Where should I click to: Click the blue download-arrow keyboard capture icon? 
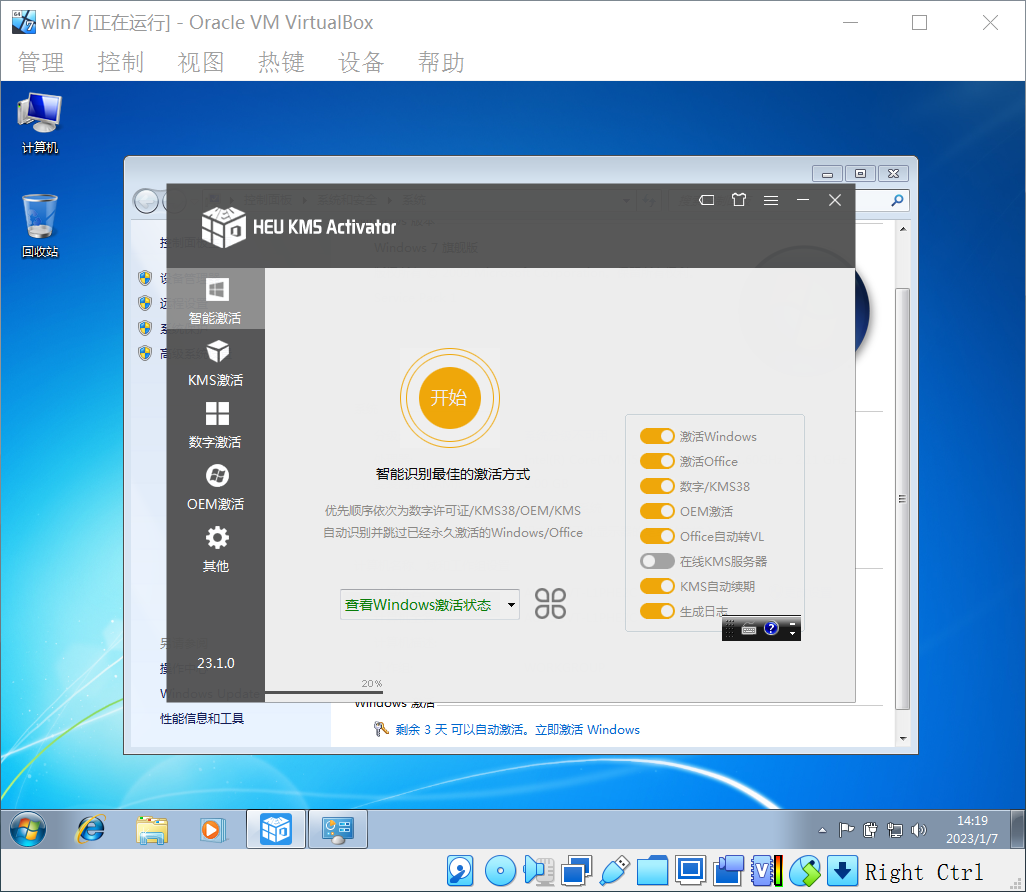click(x=842, y=871)
